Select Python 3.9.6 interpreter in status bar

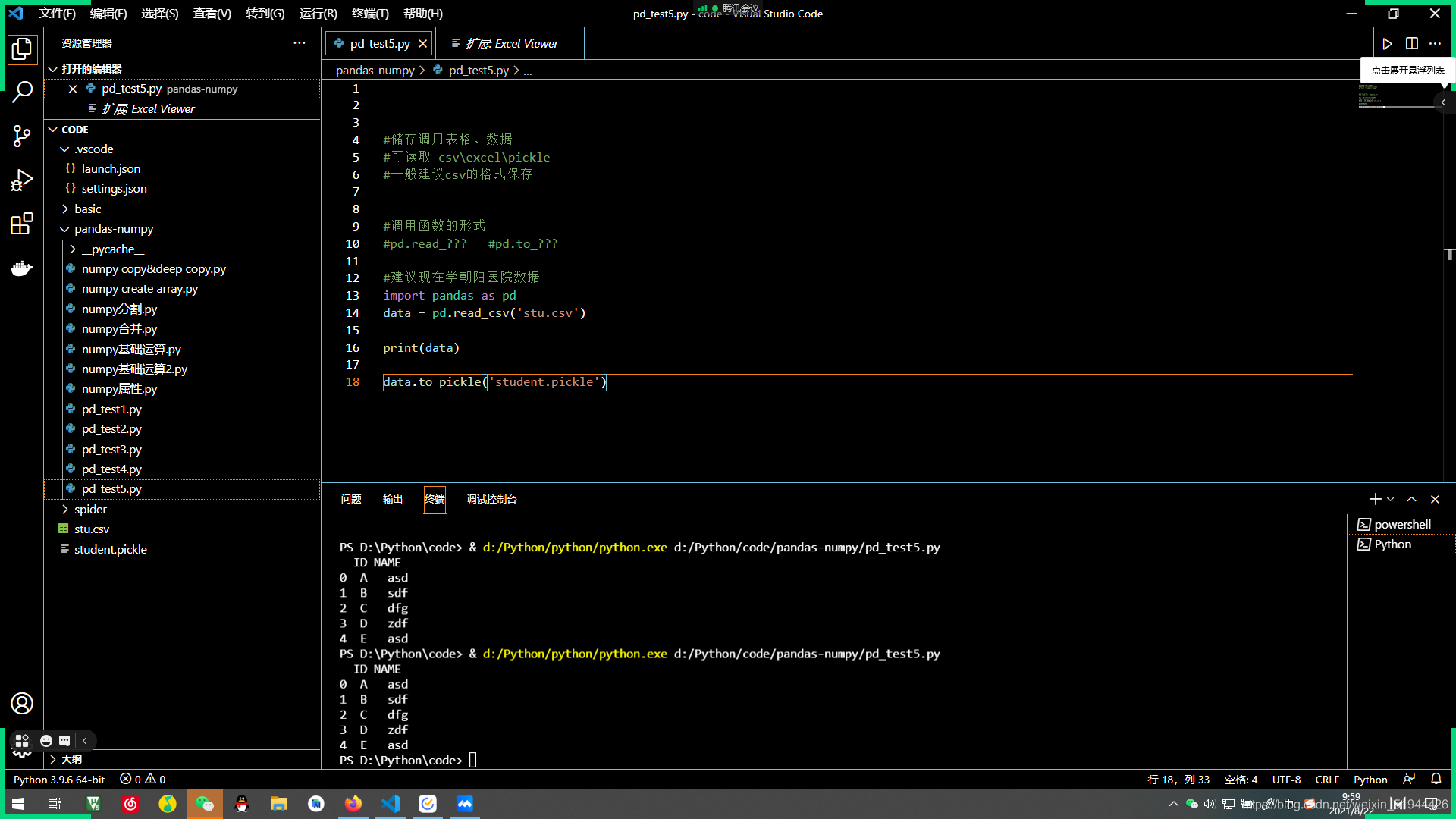[58, 779]
